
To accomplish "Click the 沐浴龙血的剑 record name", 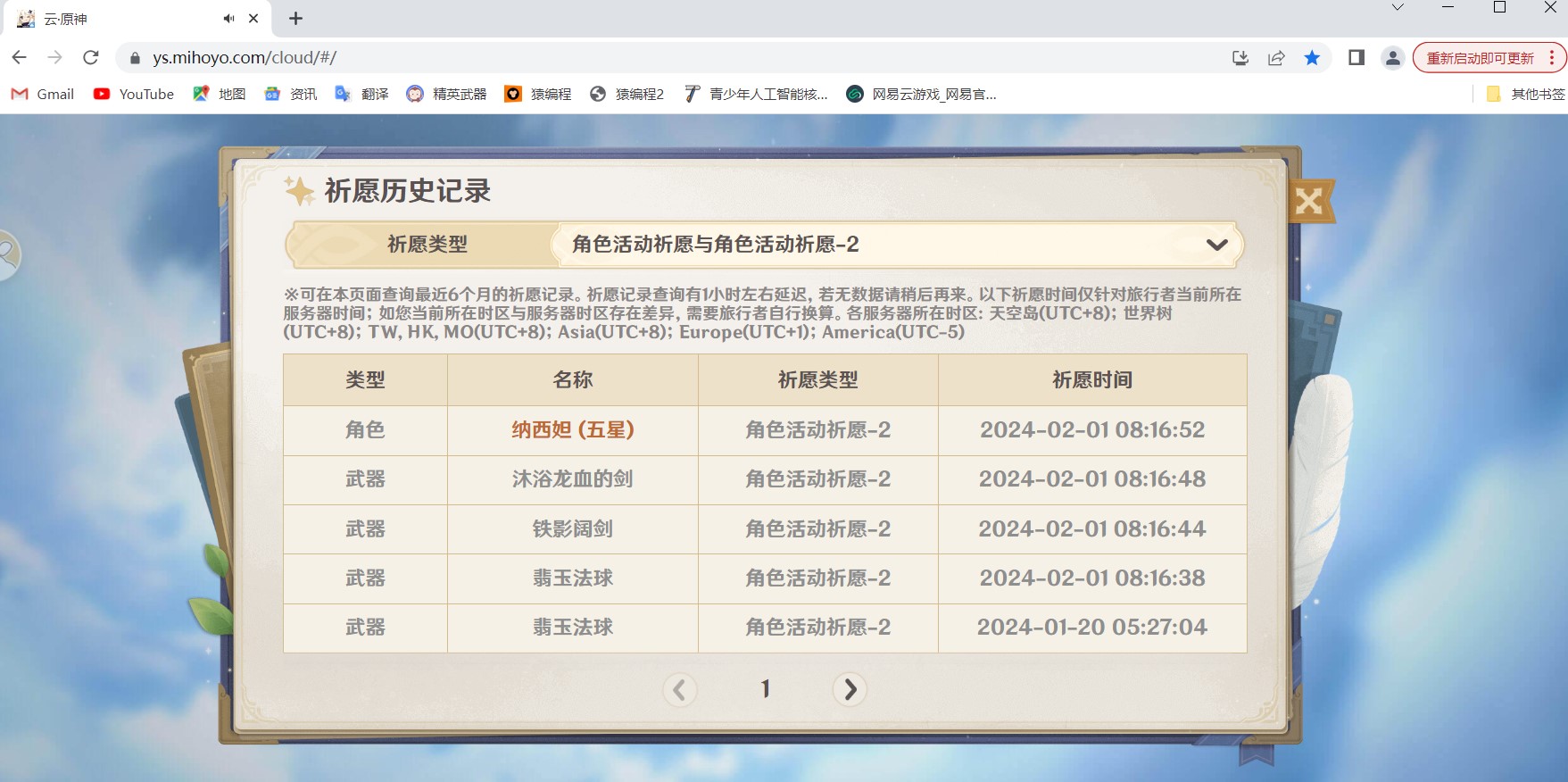I will point(573,479).
